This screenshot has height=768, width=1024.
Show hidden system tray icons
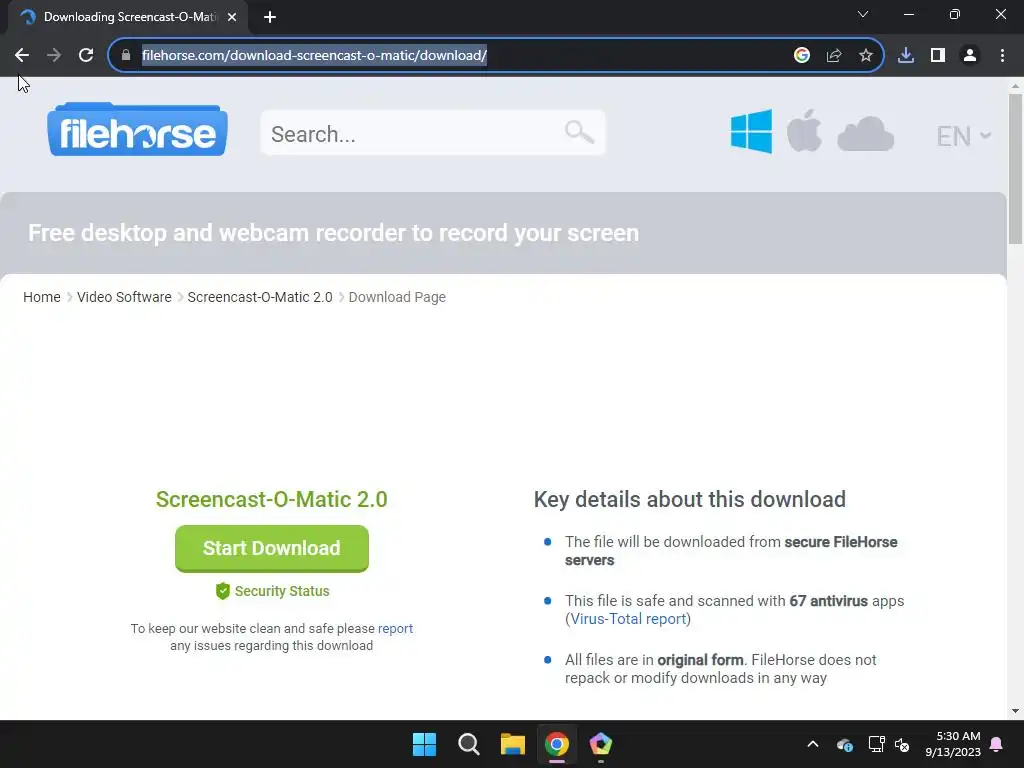coord(813,744)
